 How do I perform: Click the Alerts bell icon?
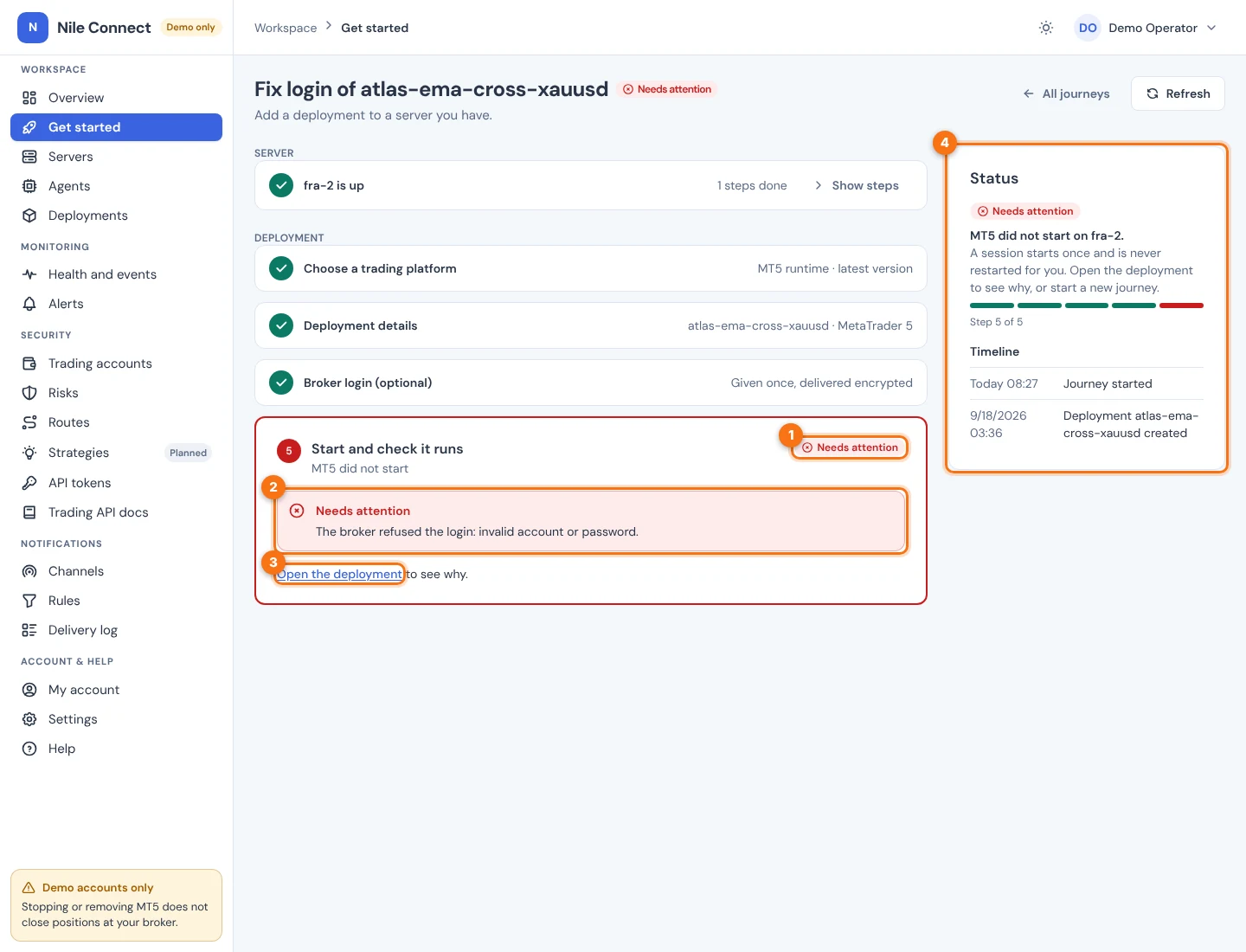[29, 304]
